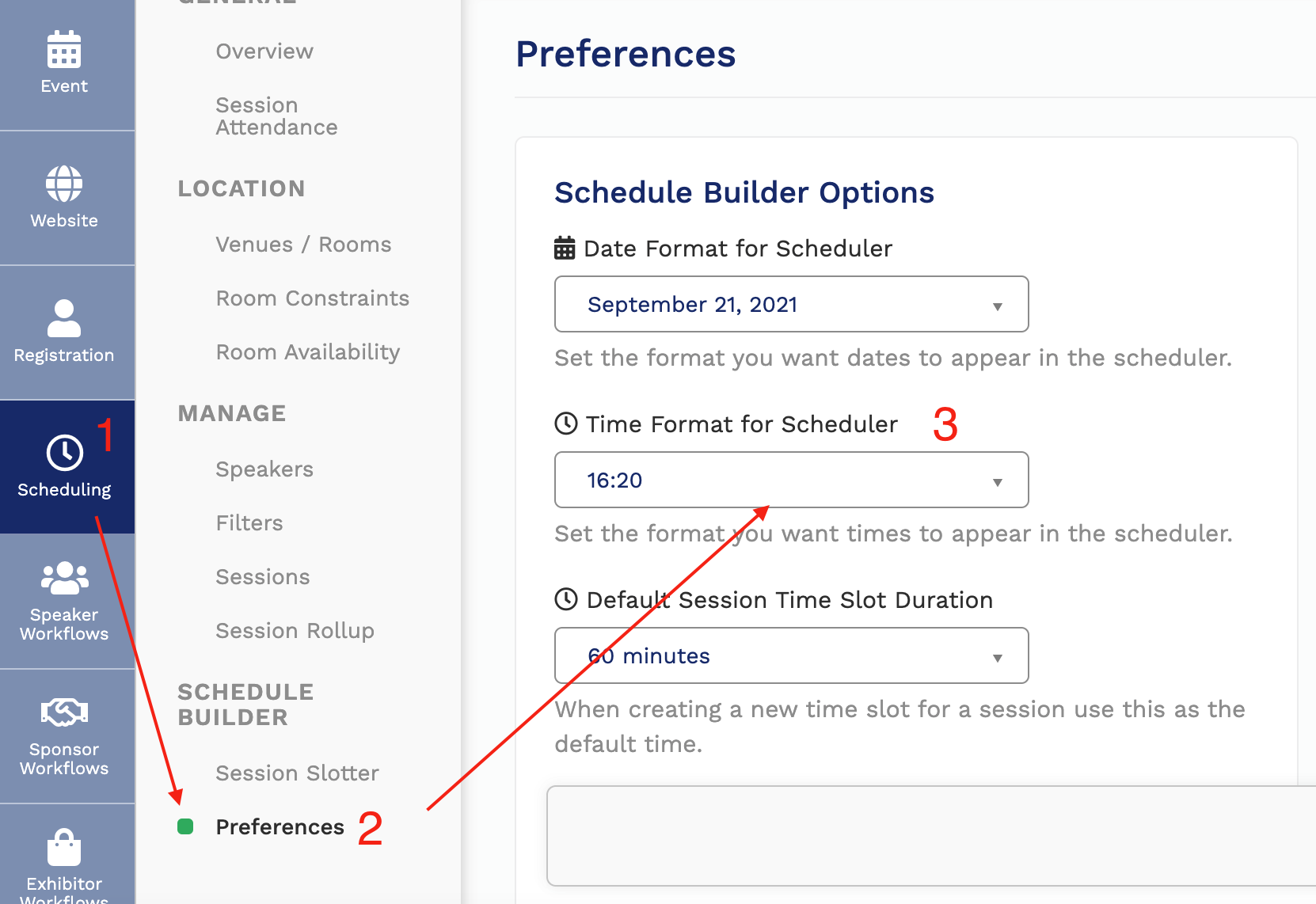This screenshot has height=904, width=1316.
Task: Open the Session Rollup menu item
Action: [295, 630]
